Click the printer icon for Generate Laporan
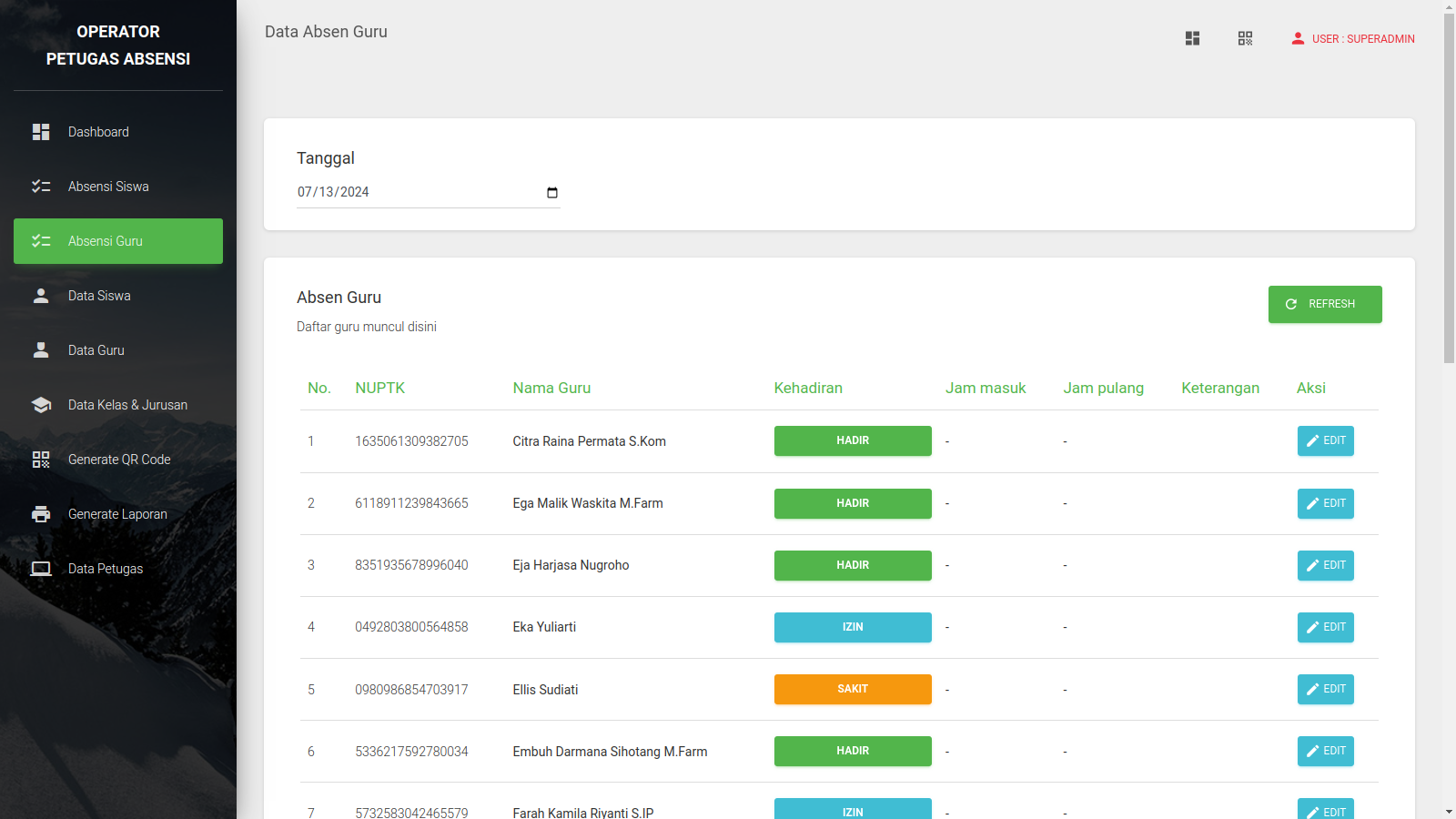The image size is (1456, 819). [41, 514]
